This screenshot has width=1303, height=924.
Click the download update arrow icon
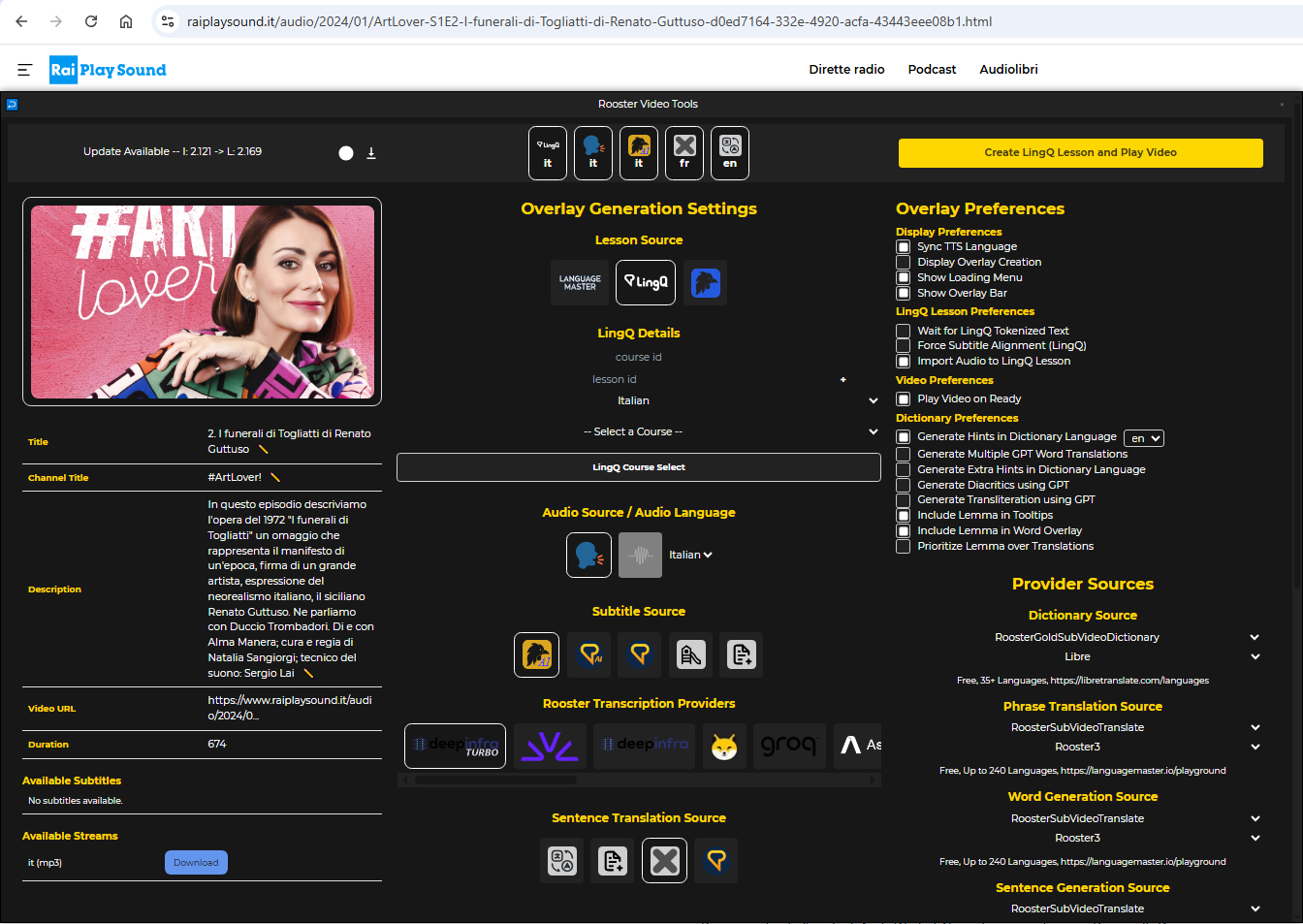[x=371, y=153]
